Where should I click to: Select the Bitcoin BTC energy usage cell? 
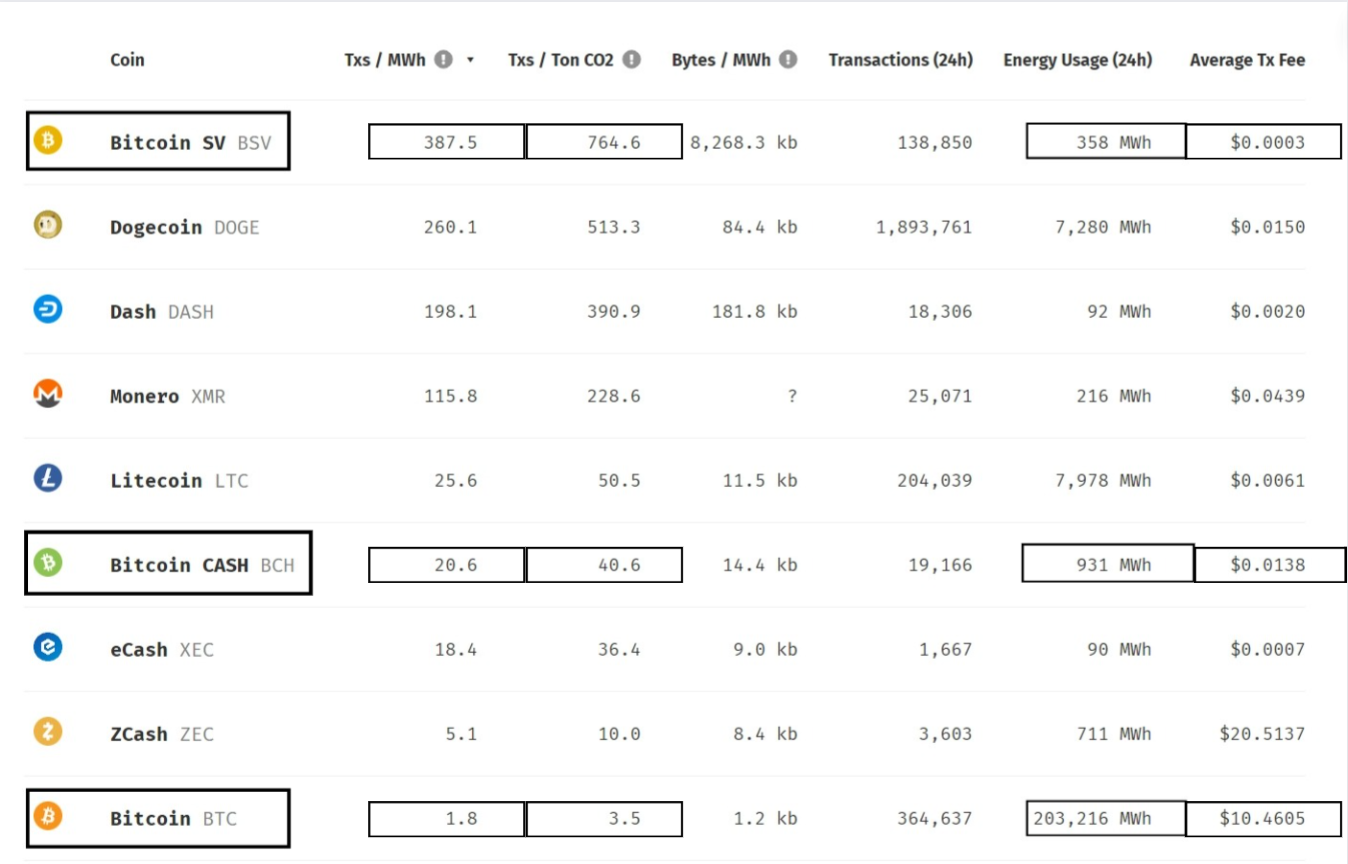click(1106, 818)
